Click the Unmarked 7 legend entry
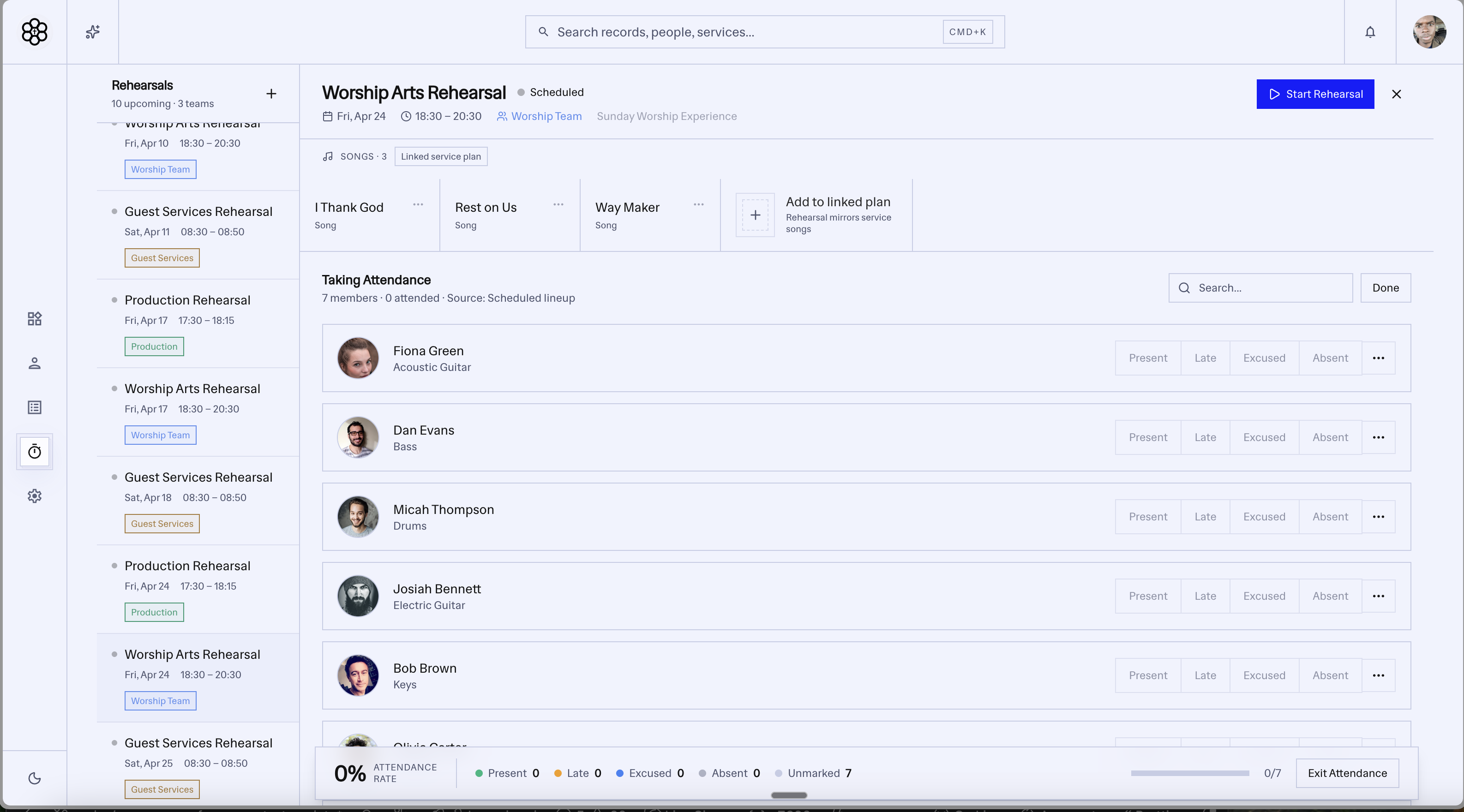1464x812 pixels. tap(813, 773)
